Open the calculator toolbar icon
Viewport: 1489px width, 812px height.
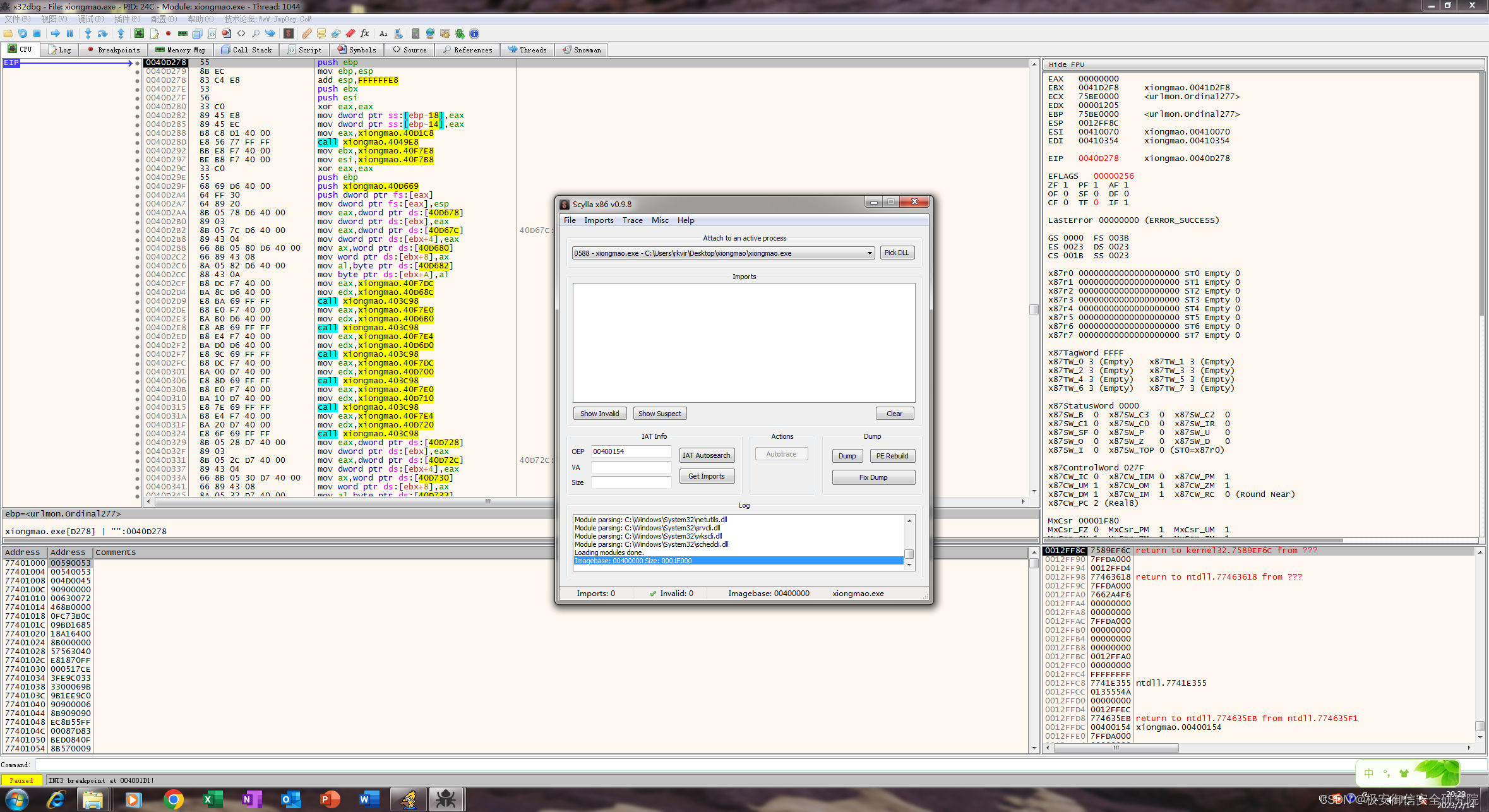point(415,33)
